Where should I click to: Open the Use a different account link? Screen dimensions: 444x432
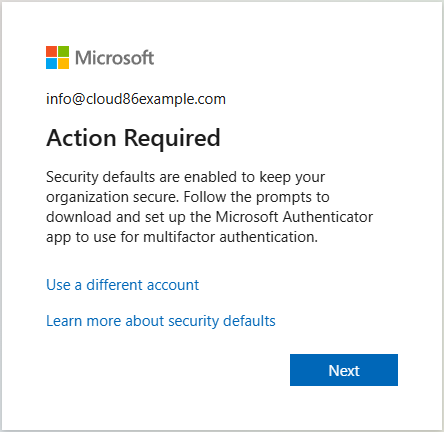tap(123, 285)
